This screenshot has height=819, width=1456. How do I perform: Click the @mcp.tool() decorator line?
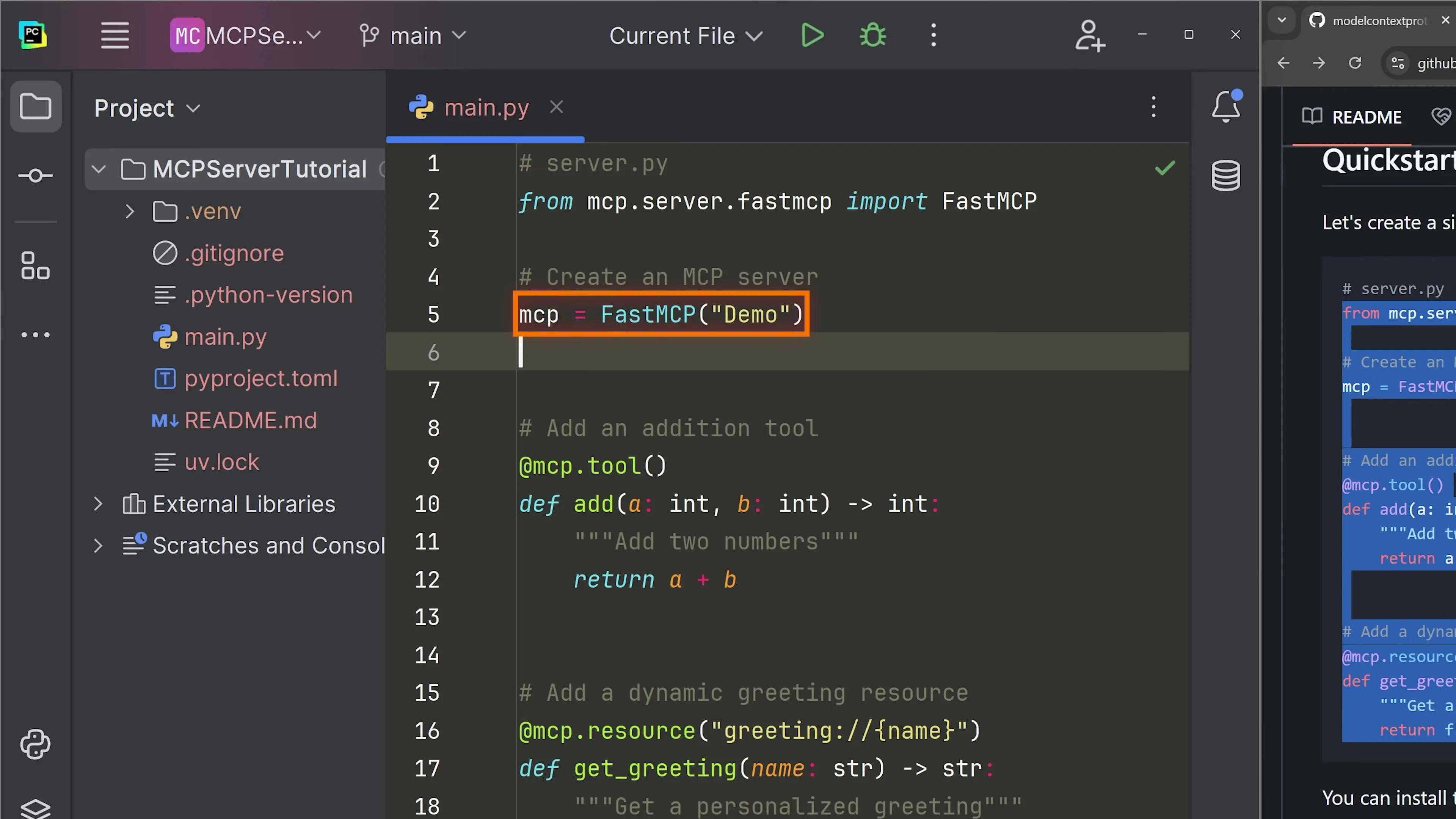tap(592, 466)
